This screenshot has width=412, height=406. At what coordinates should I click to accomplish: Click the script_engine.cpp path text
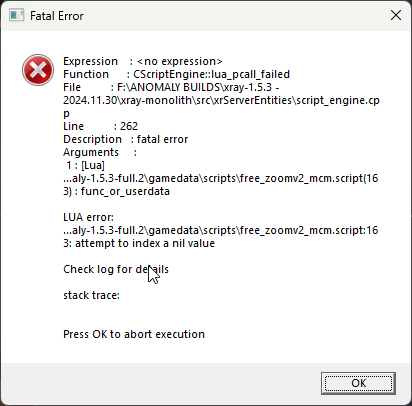(x=221, y=100)
